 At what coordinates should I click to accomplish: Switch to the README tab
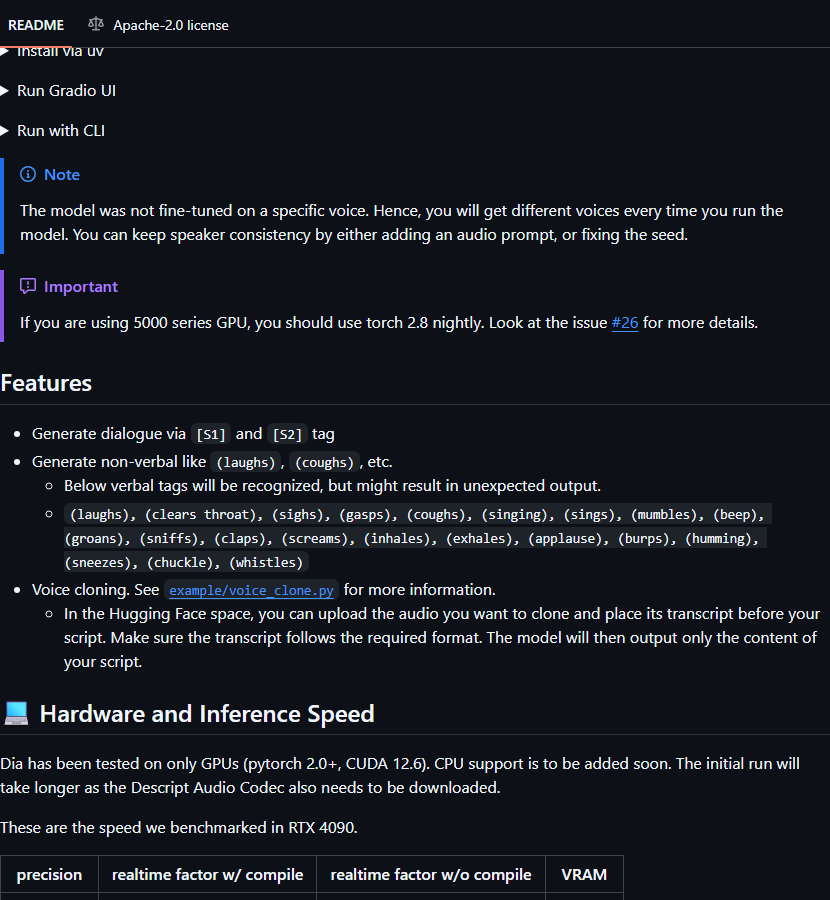pos(36,25)
